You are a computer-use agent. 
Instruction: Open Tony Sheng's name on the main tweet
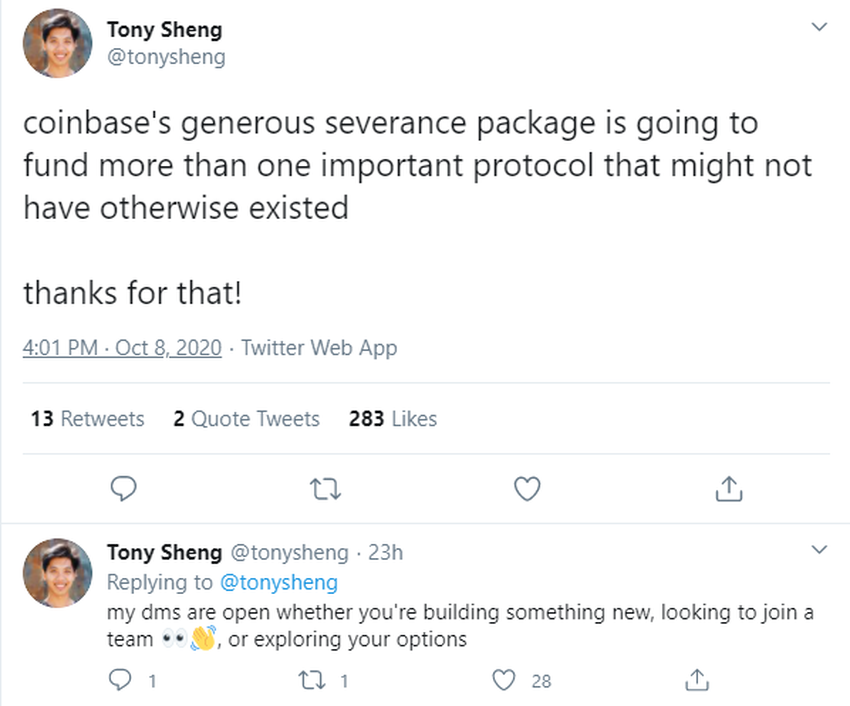164,30
